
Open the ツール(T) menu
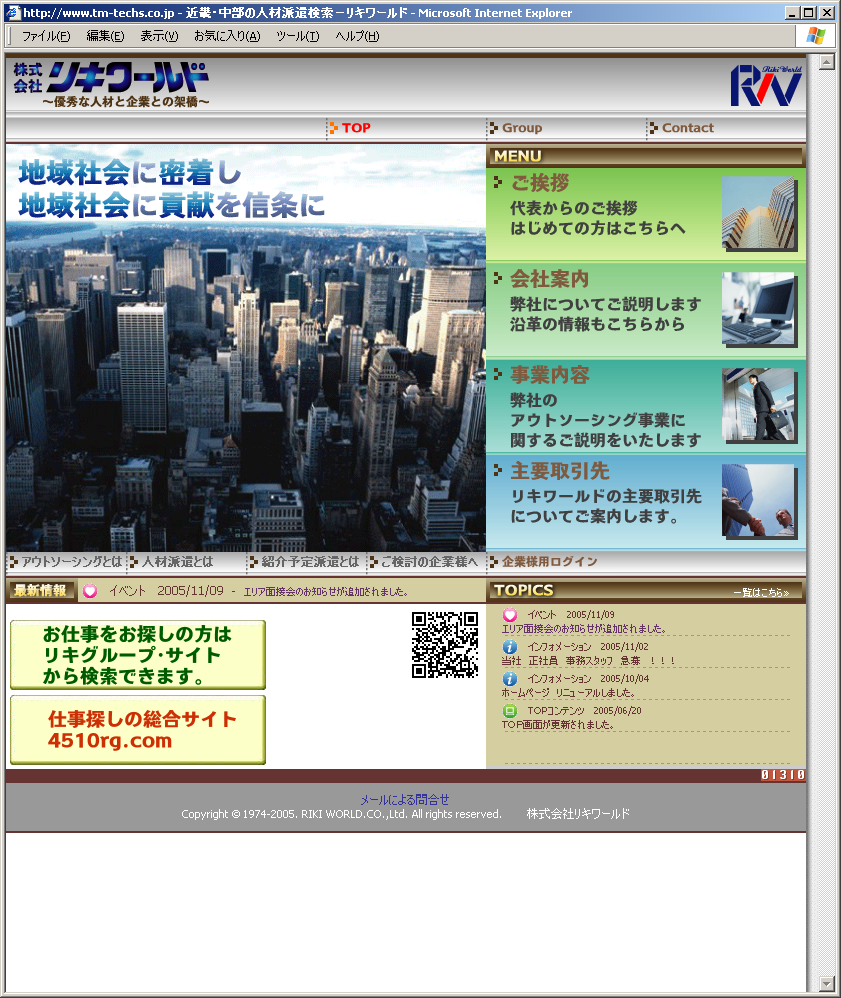(x=297, y=36)
